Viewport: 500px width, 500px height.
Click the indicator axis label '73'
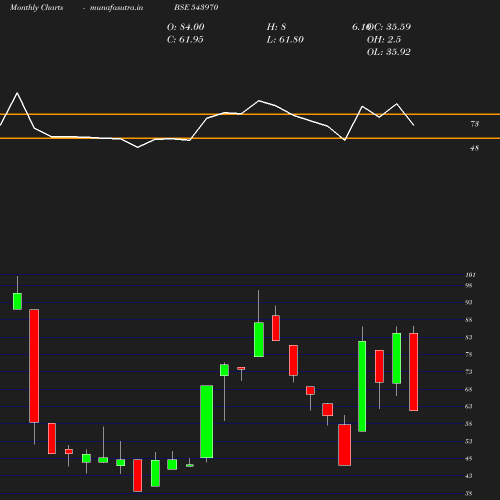coord(475,124)
